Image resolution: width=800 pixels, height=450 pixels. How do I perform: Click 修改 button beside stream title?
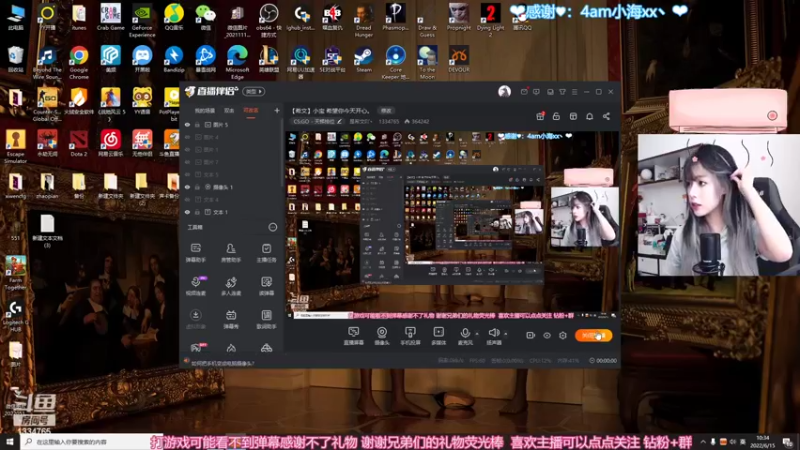pyautogui.click(x=386, y=110)
